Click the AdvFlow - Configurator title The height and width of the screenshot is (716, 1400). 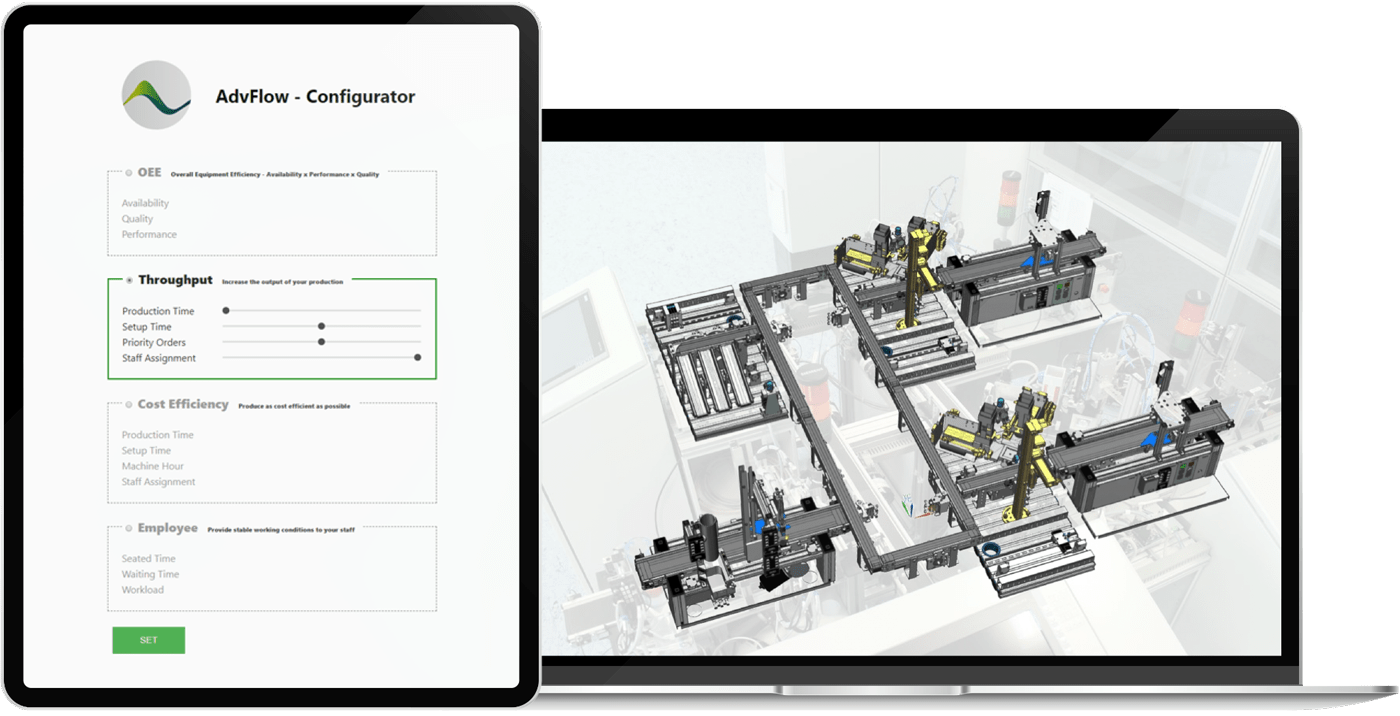(315, 97)
